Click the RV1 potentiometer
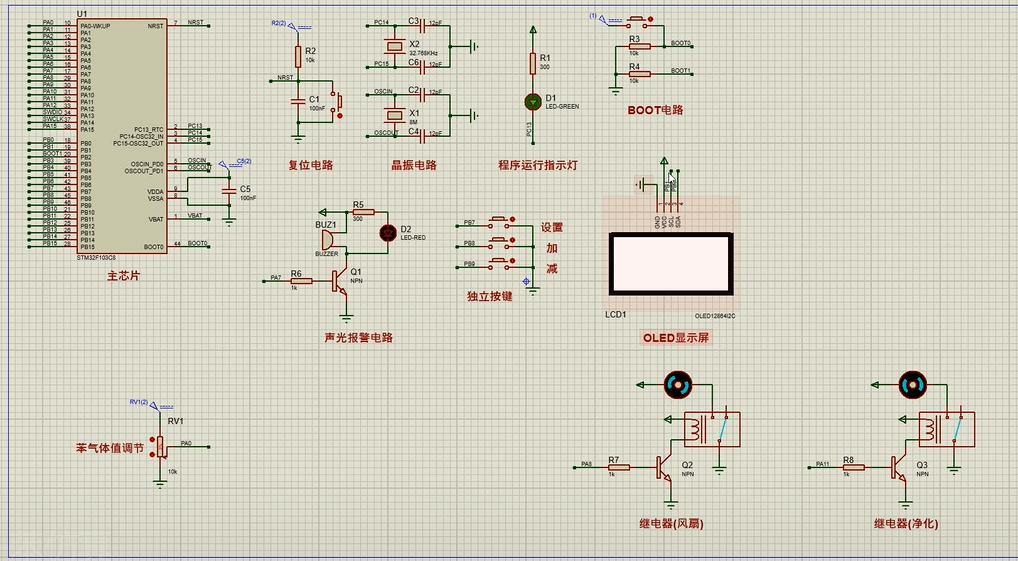The image size is (1018, 561). coord(160,446)
